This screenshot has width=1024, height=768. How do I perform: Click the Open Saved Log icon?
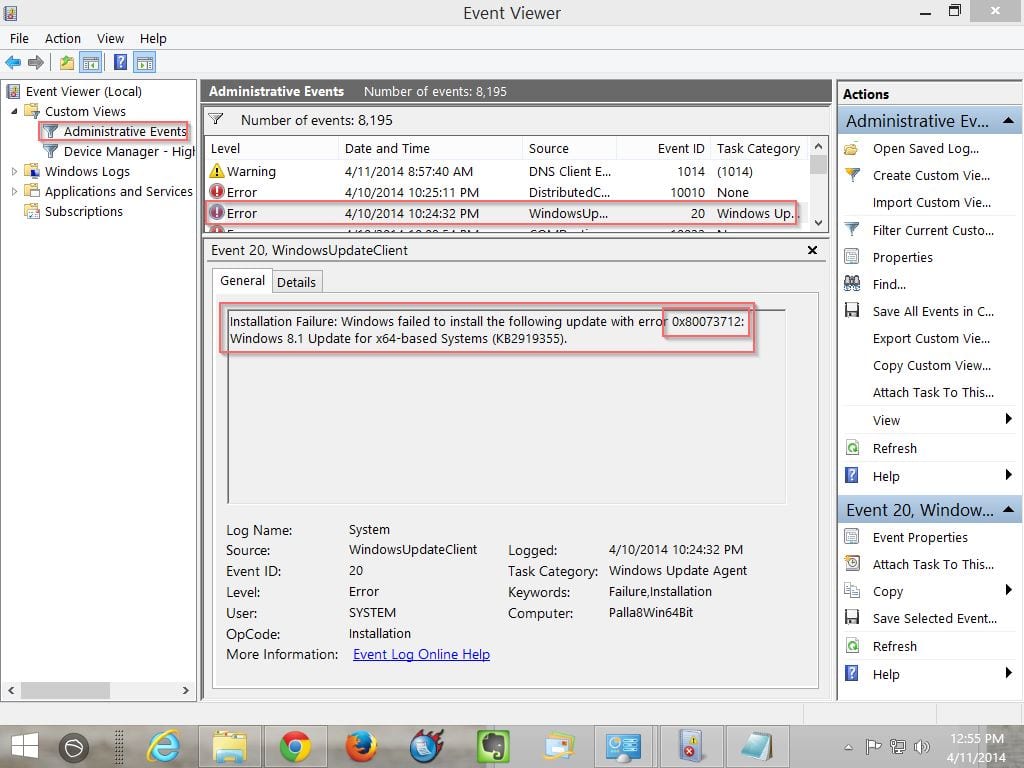(x=852, y=149)
